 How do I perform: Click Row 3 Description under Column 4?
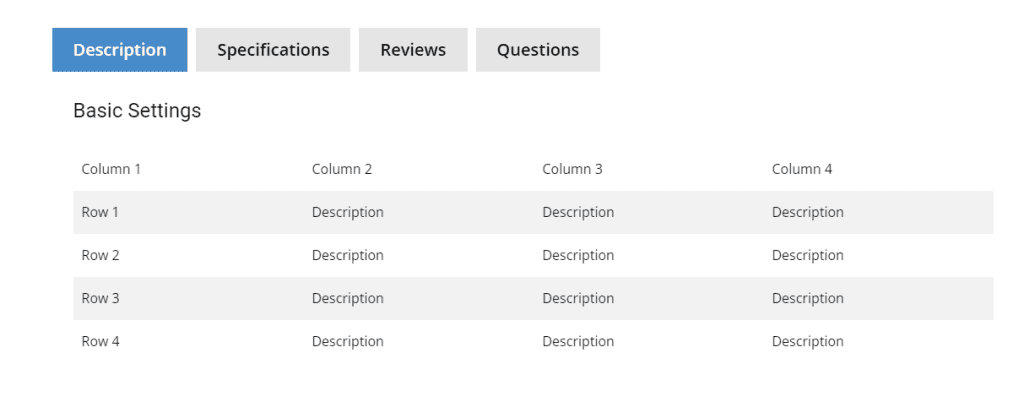pos(808,299)
